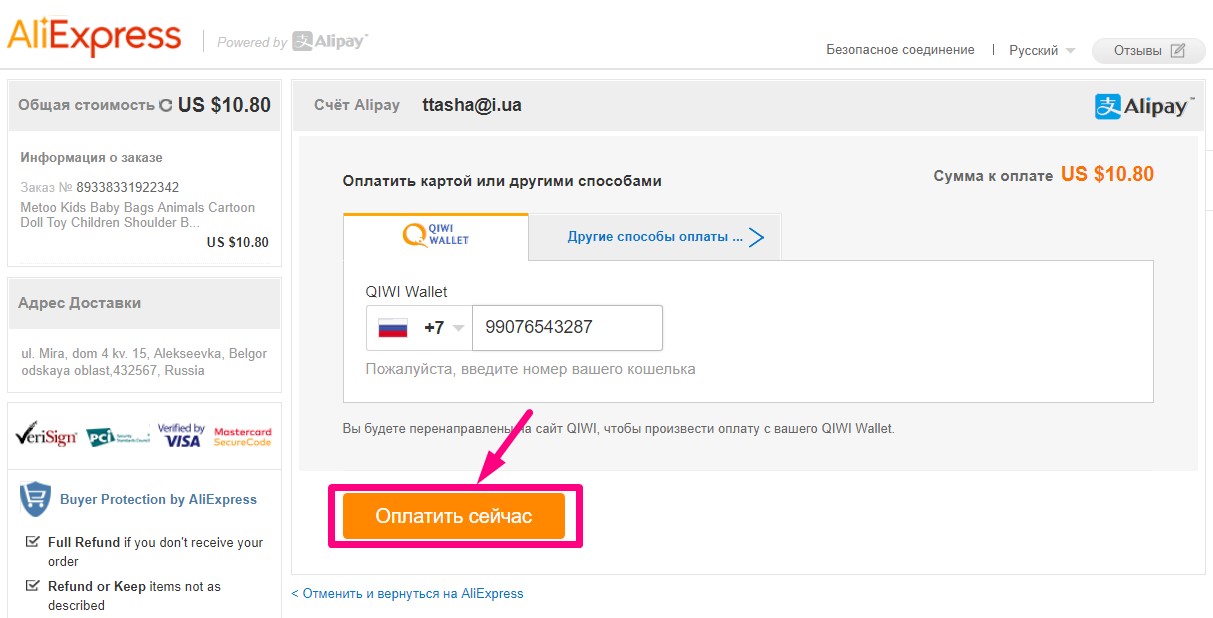Click the Full Refund checkmark icon
This screenshot has width=1213, height=618.
32,542
